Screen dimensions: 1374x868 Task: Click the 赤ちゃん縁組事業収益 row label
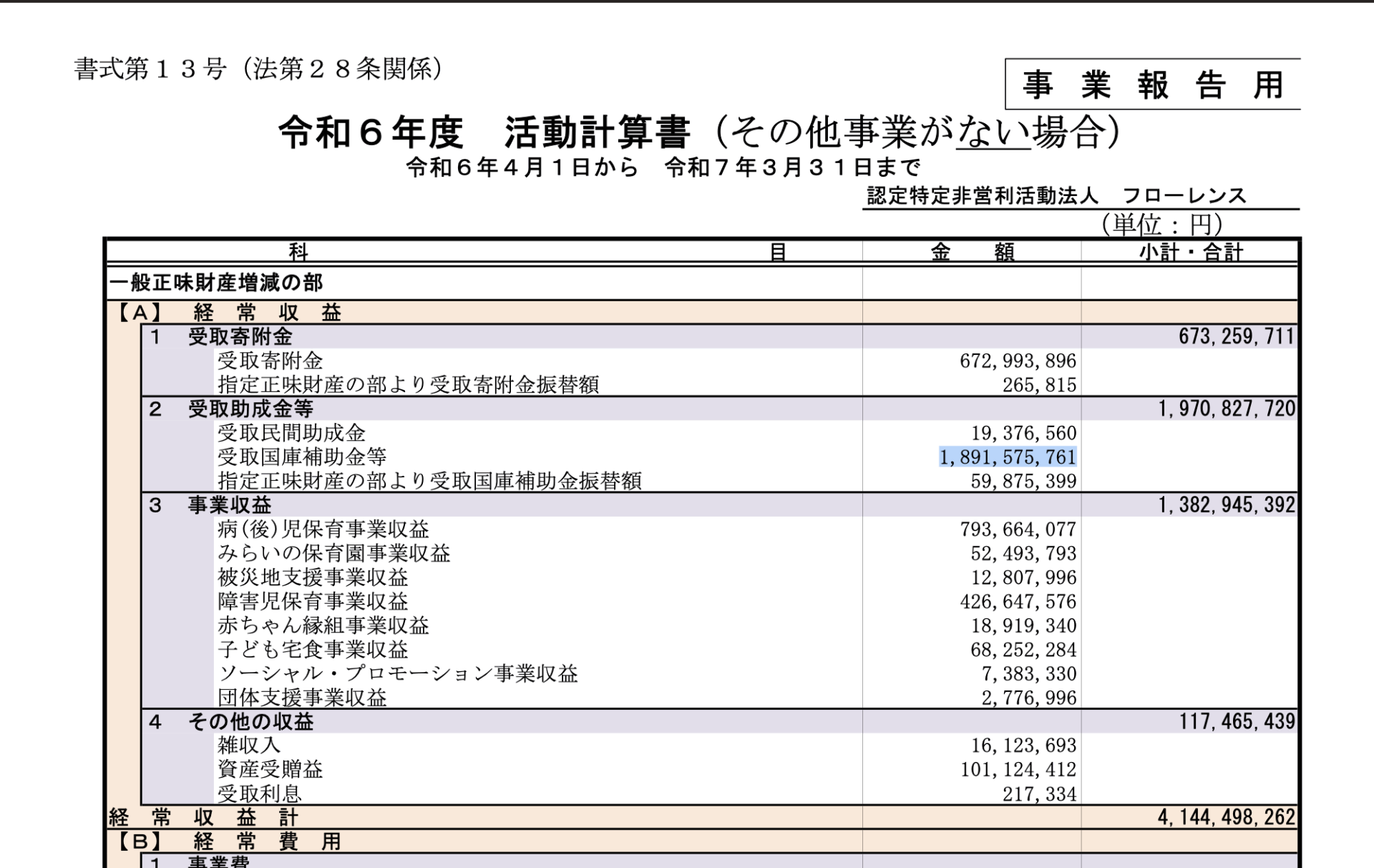(x=323, y=625)
